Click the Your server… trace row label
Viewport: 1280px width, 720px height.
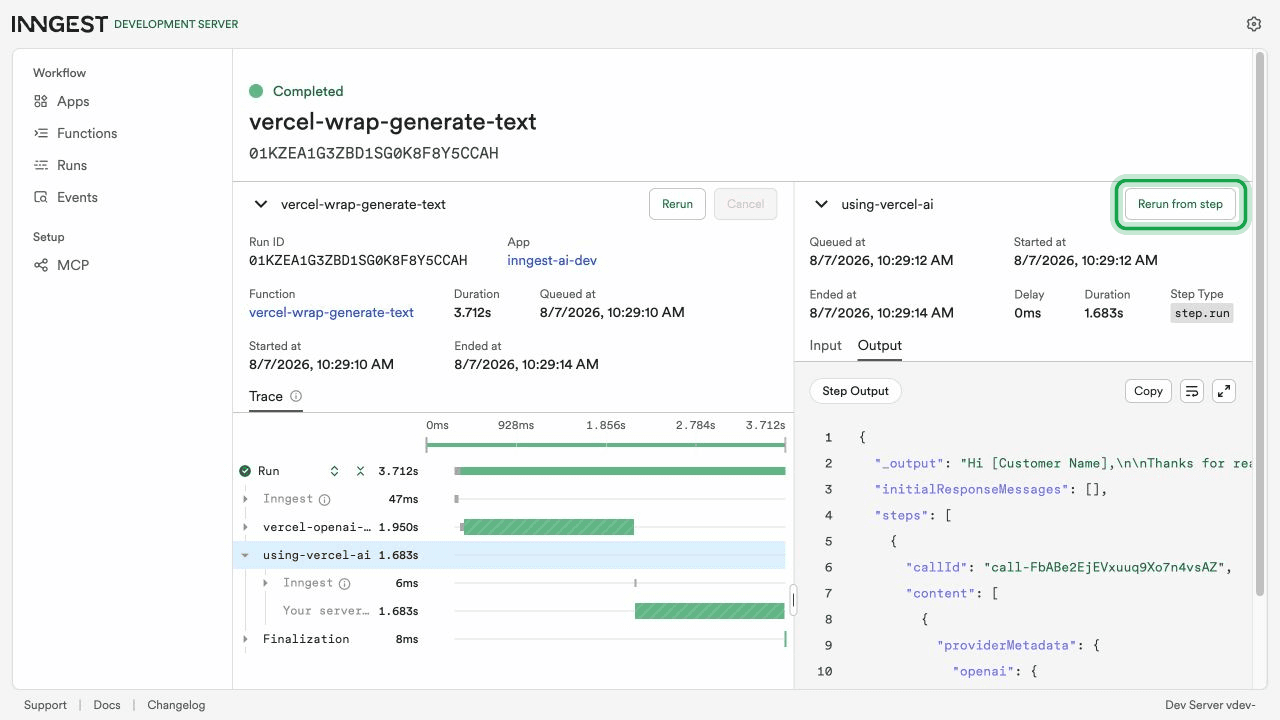(x=326, y=611)
